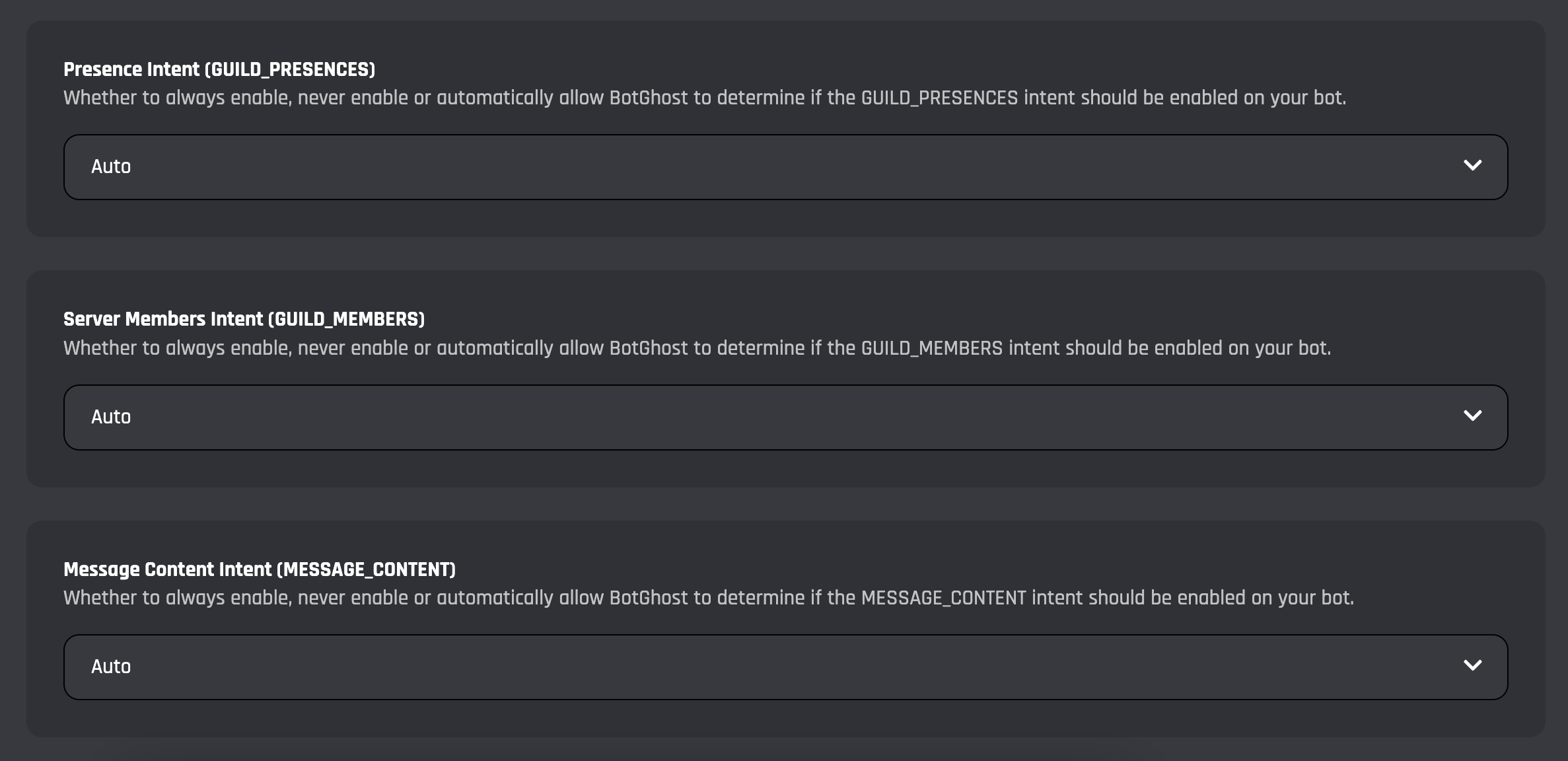The image size is (1568, 761).
Task: Click "BotGhost" in the Message Content description
Action: (x=648, y=598)
